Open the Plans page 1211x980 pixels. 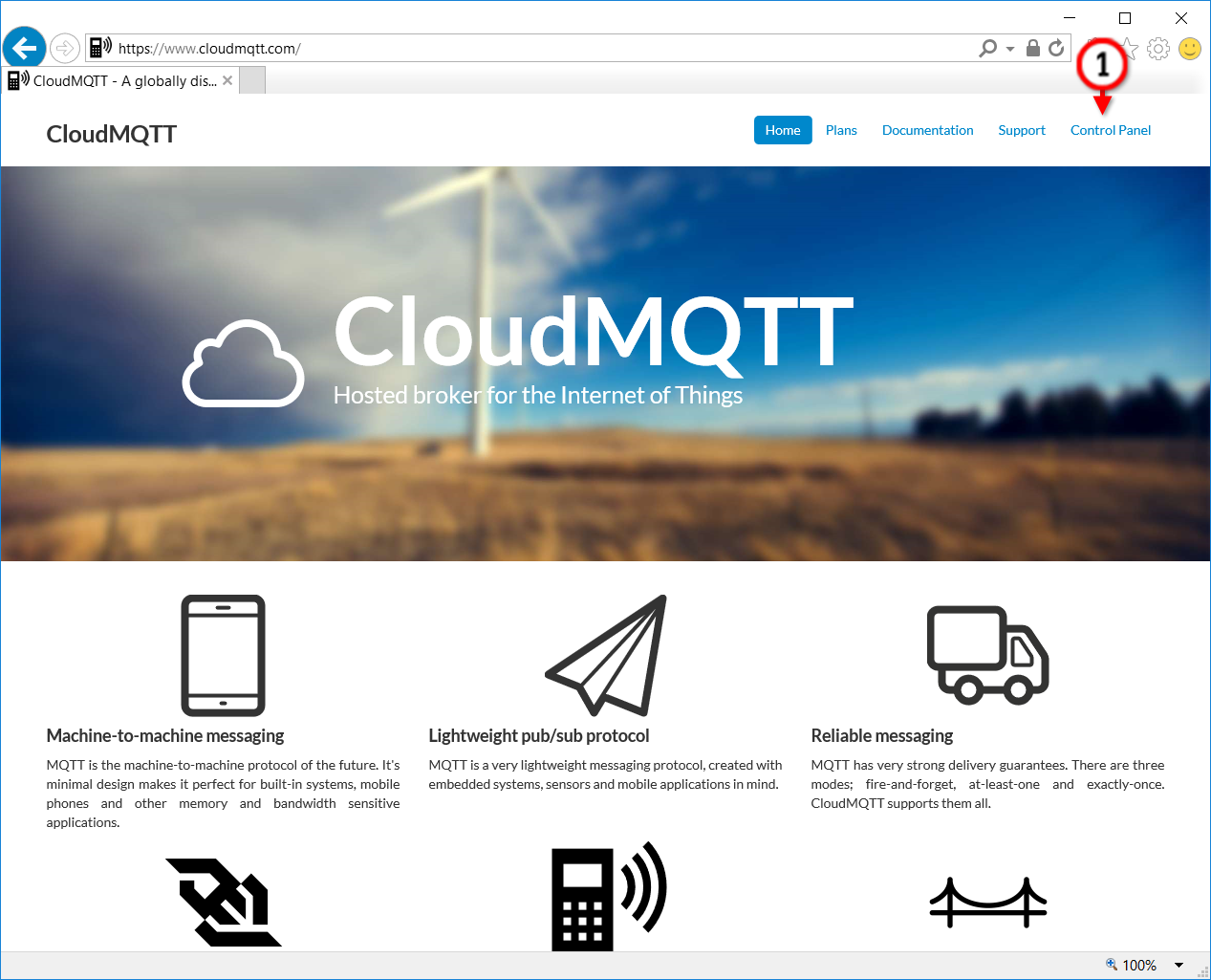coord(841,130)
